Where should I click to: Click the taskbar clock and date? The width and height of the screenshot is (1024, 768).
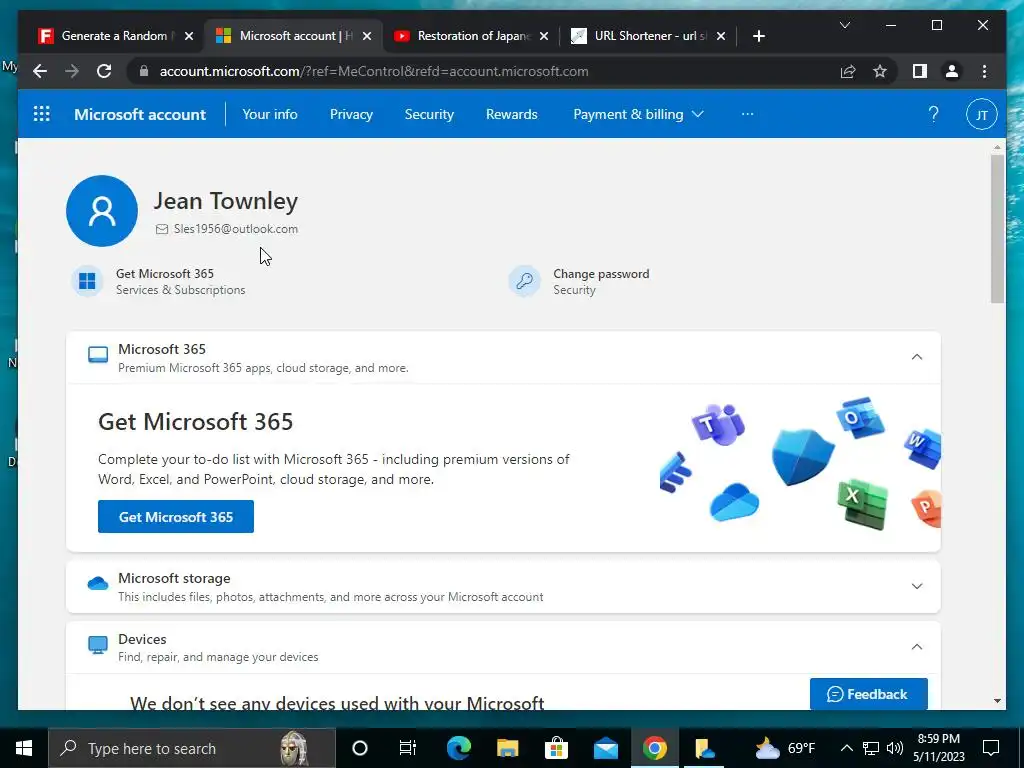click(938, 748)
